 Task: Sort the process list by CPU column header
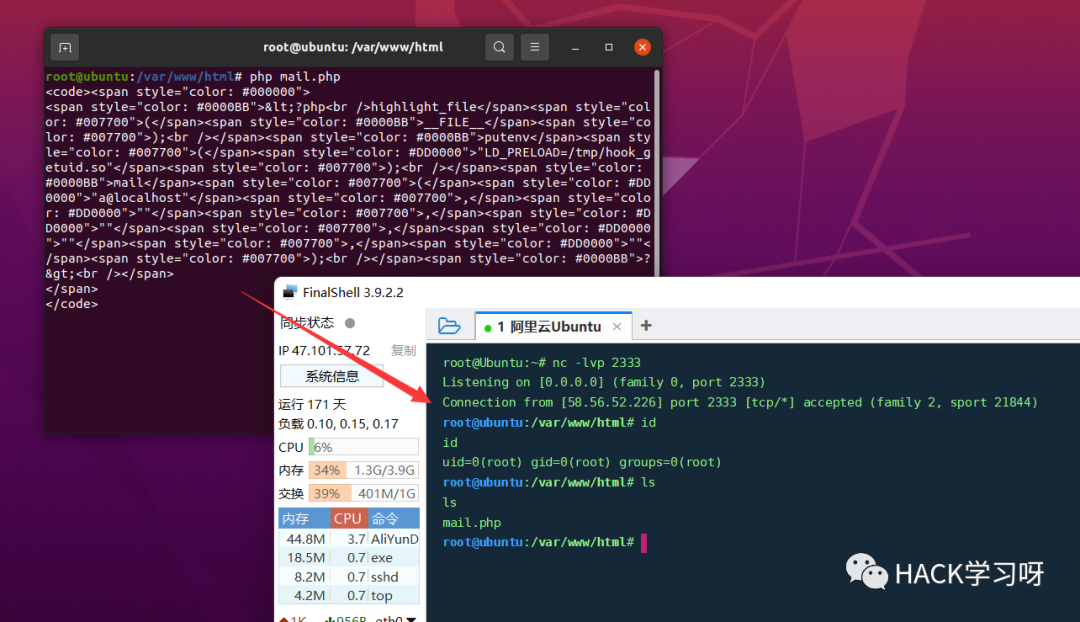(x=348, y=519)
